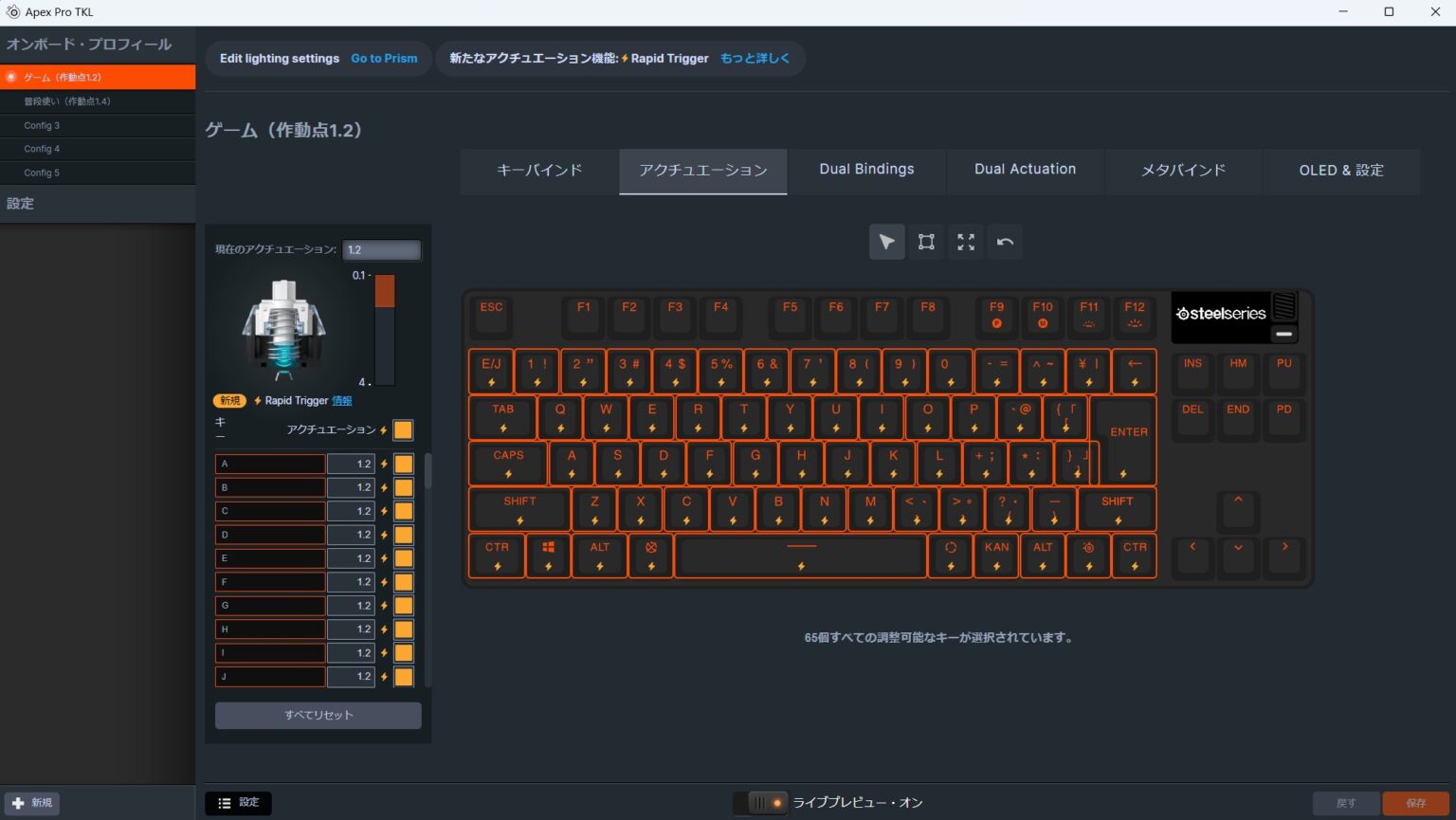Viewport: 1456px width, 820px height.
Task: Click the current actuation value field
Action: [x=381, y=250]
